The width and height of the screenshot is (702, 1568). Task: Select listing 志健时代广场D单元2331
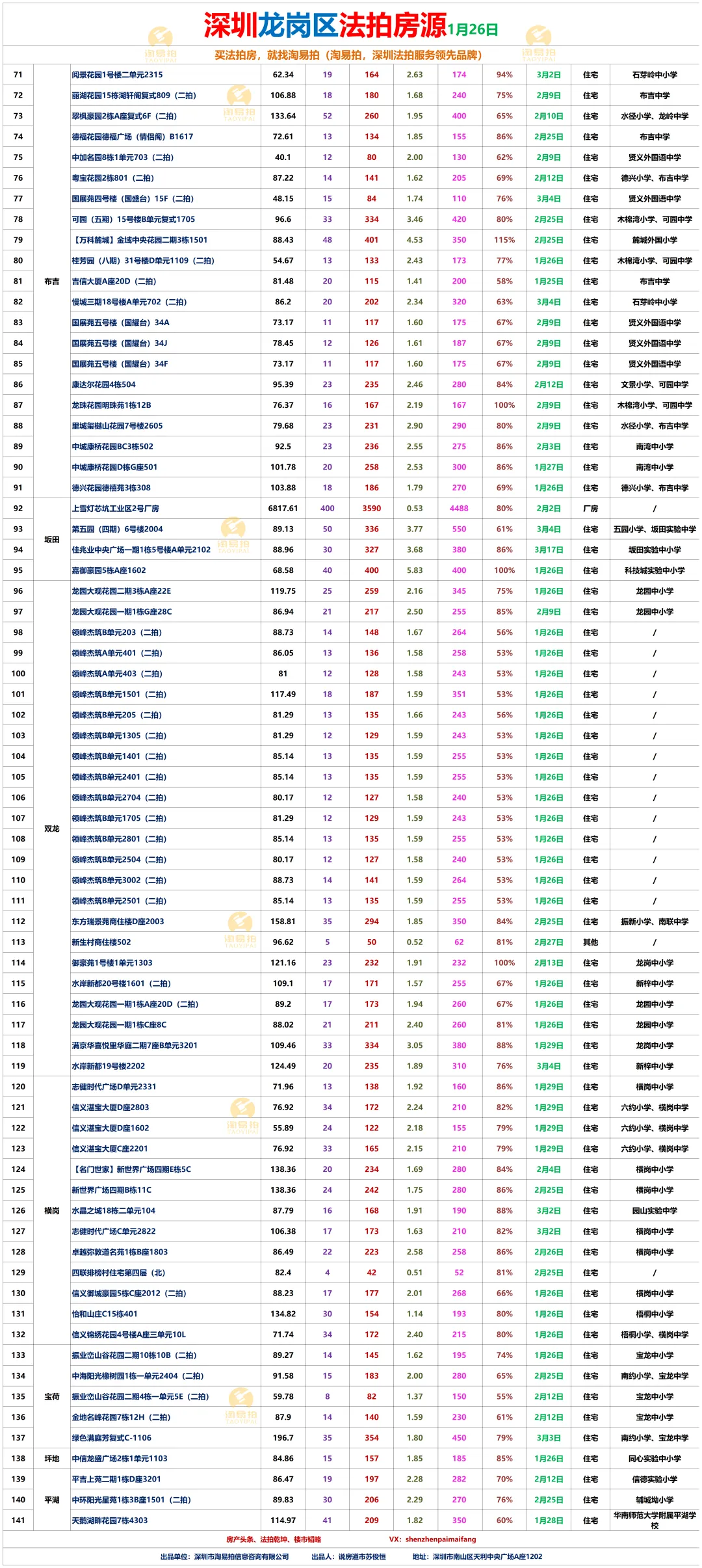pos(114,1087)
